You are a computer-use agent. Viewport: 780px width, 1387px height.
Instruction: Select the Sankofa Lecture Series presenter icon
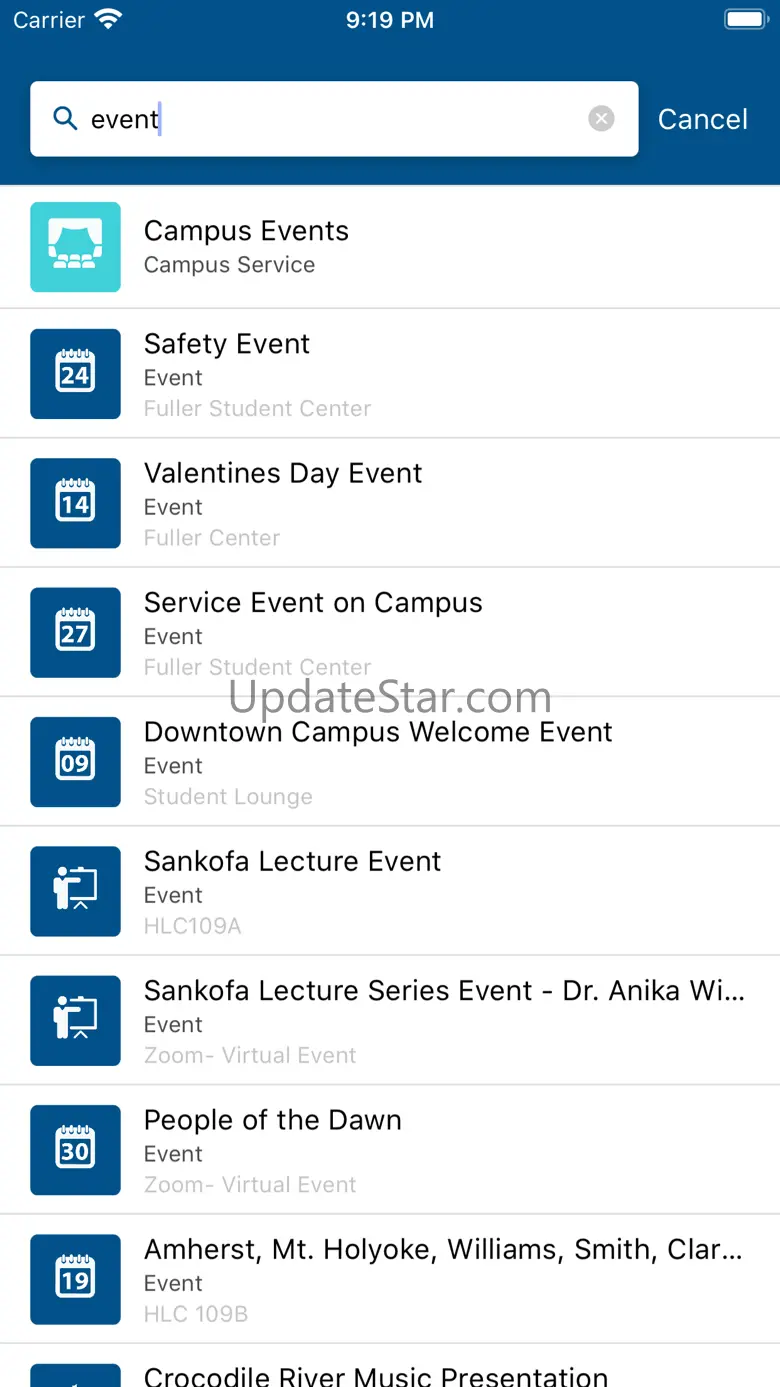(x=75, y=1020)
